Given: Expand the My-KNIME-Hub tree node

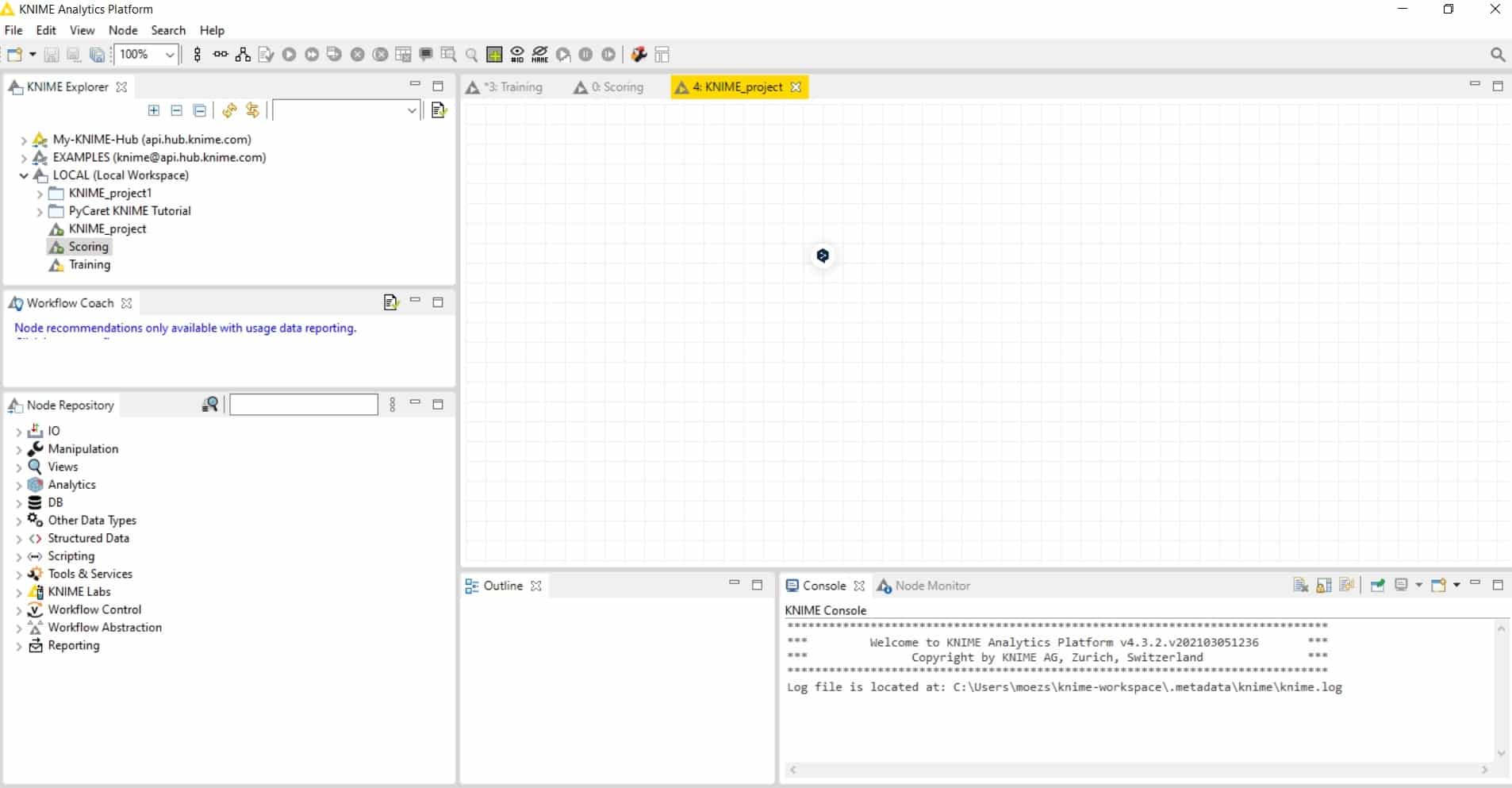Looking at the screenshot, I should click(x=24, y=140).
